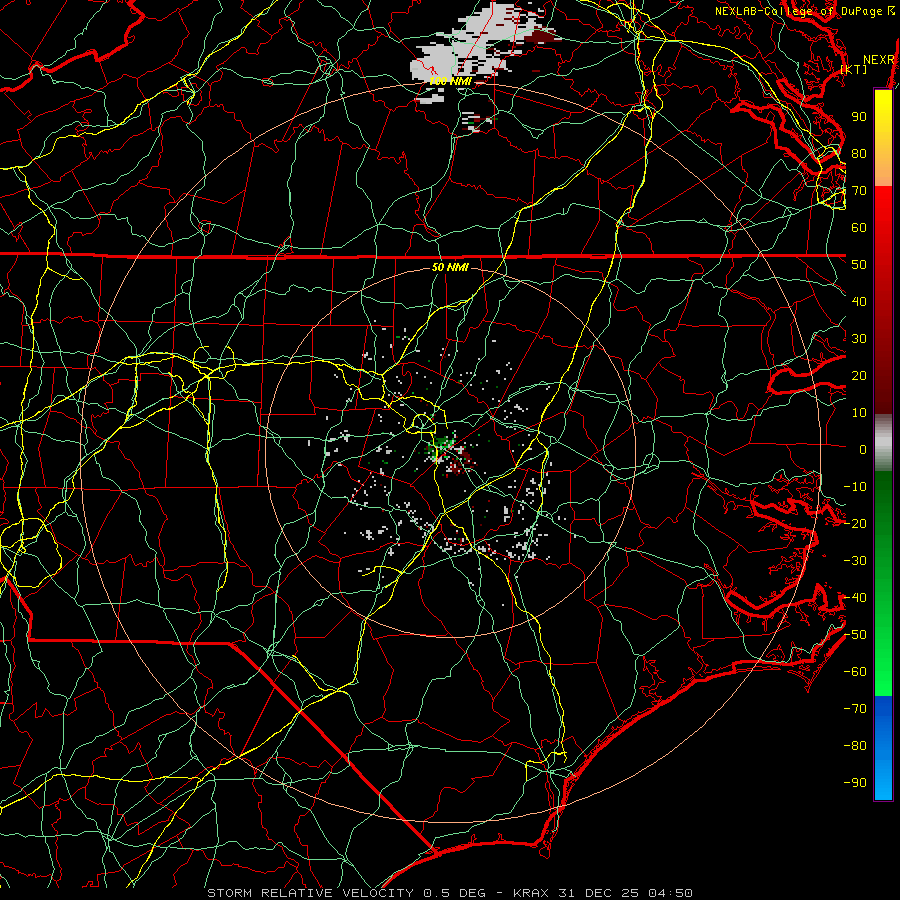900x900 pixels.
Task: Click the 70 value on the velocity scale
Action: (859, 191)
